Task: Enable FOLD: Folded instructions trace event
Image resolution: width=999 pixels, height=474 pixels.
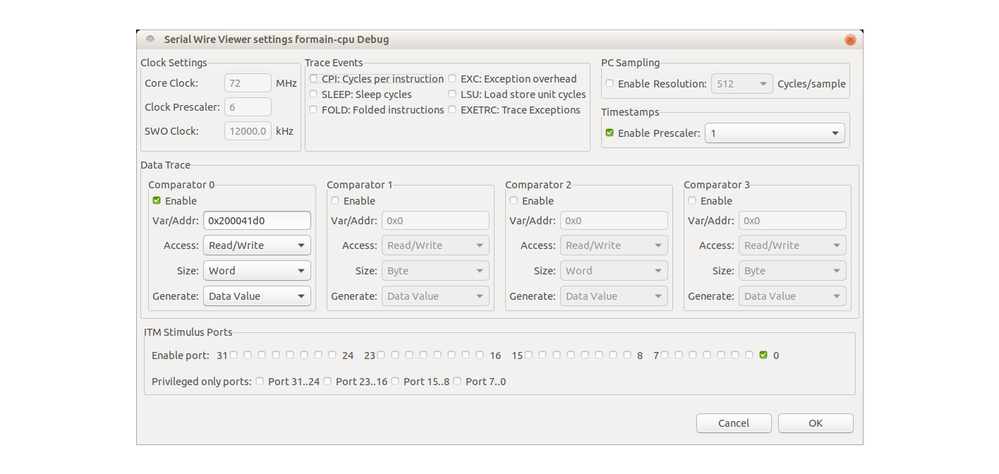Action: tap(313, 110)
